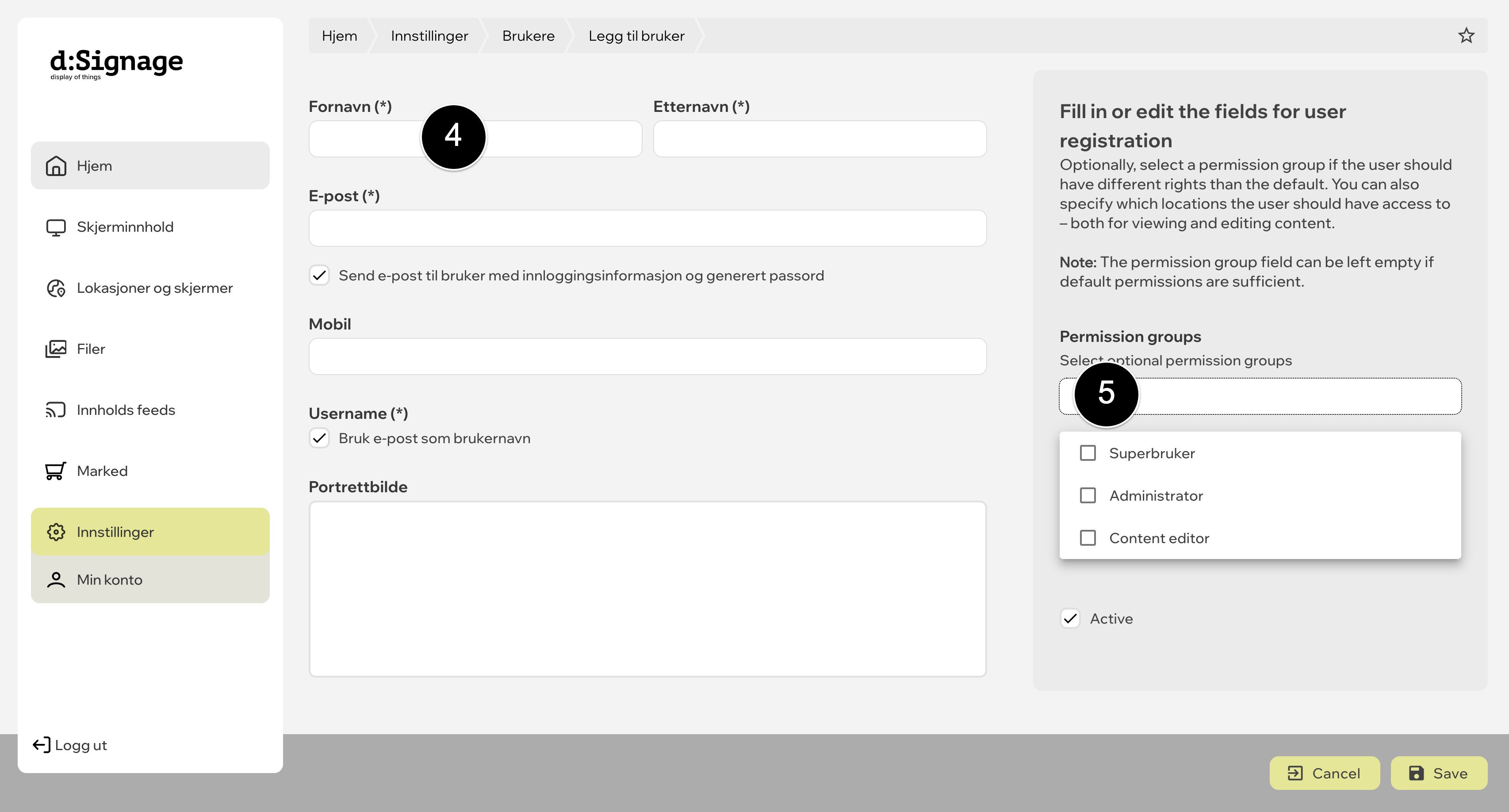Focus the E-post input field
Screen dimensions: 1509x812
[647, 229]
